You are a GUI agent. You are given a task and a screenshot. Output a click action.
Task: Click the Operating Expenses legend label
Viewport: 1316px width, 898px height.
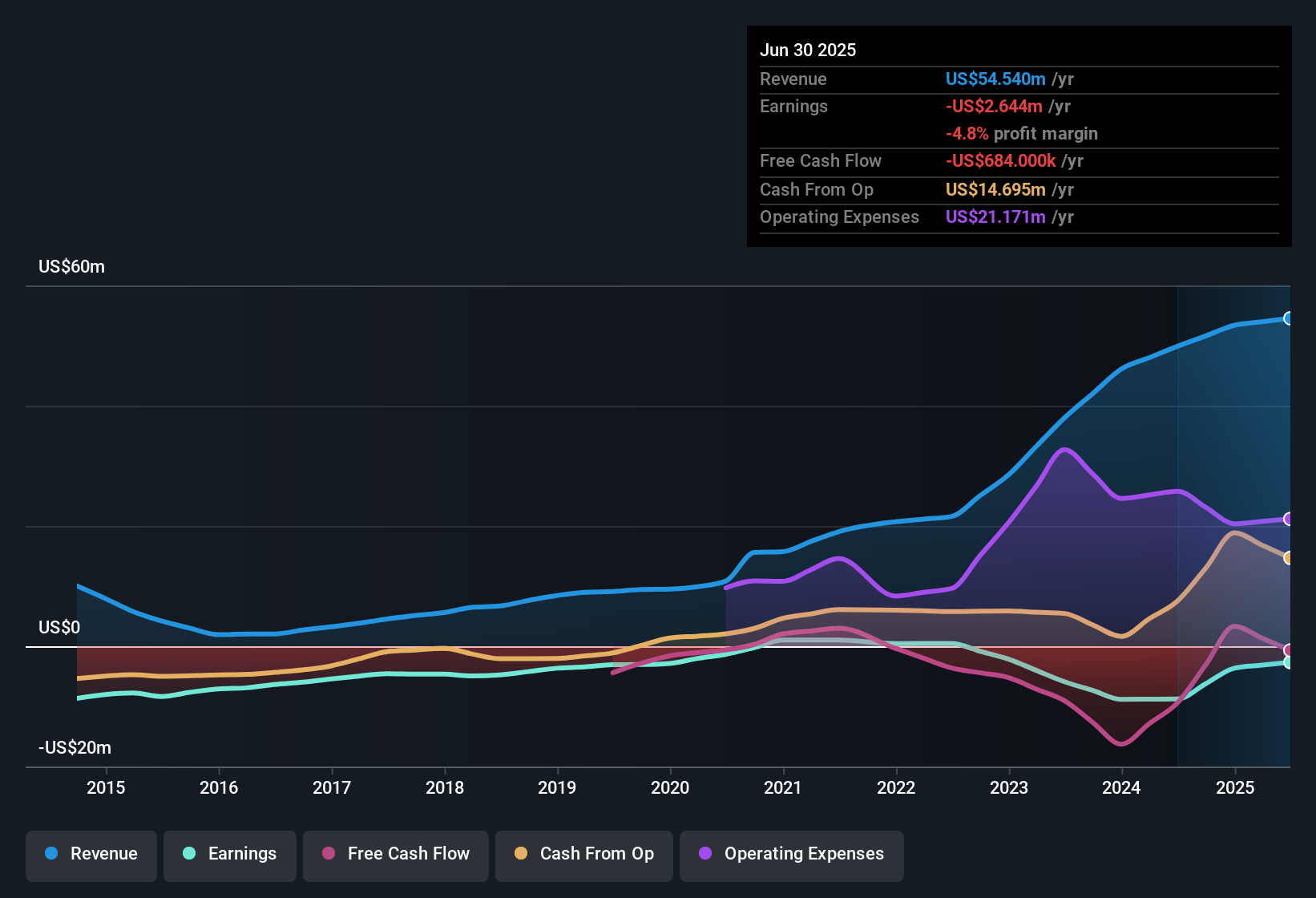(801, 854)
